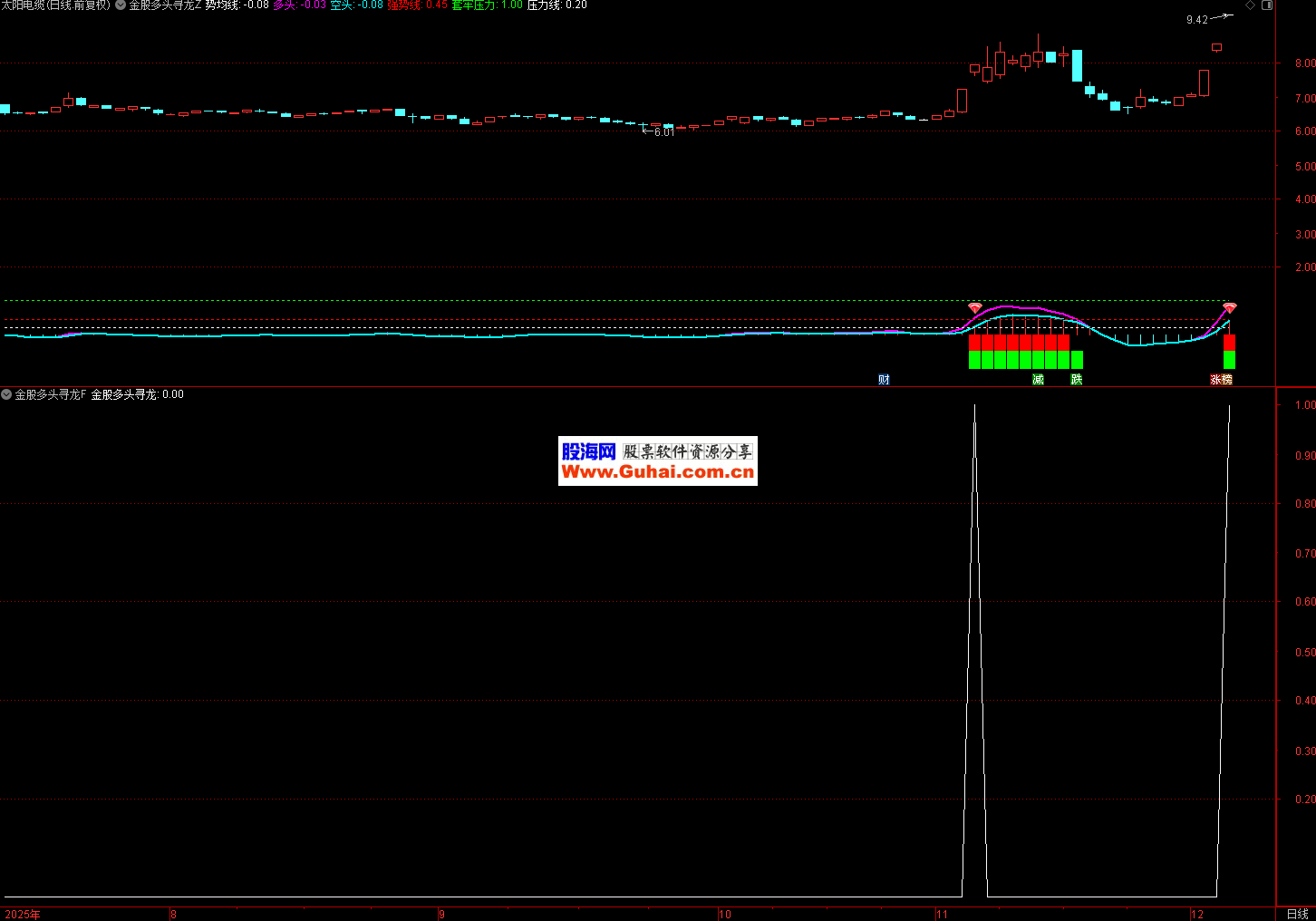The height and width of the screenshot is (921, 1316).
Task: Click the 财 info marker icon
Action: click(x=884, y=380)
